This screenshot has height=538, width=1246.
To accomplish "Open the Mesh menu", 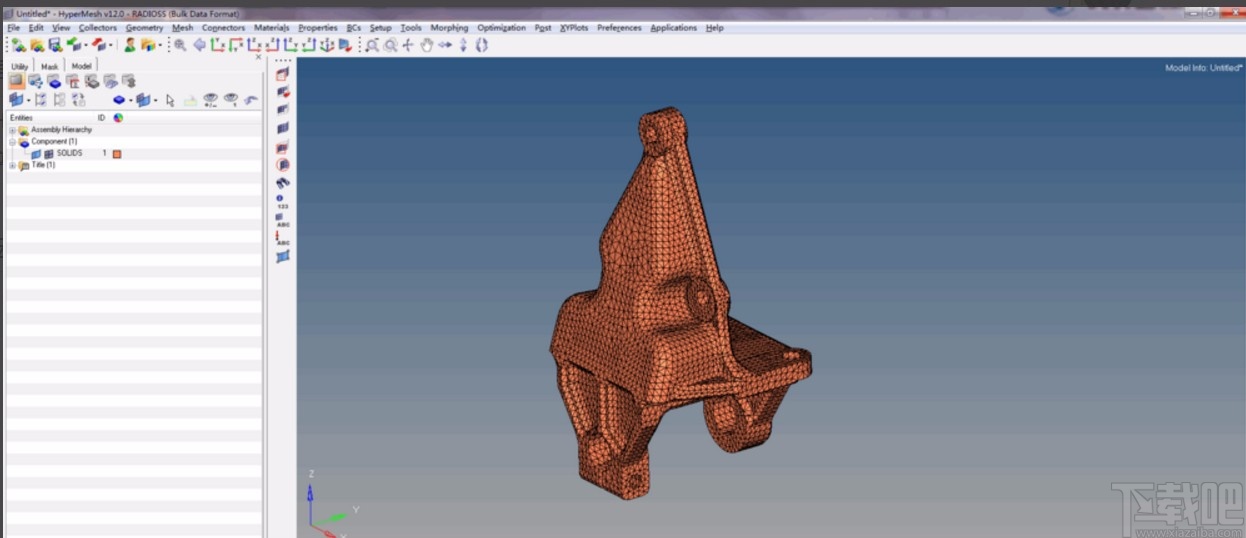I will coord(182,28).
